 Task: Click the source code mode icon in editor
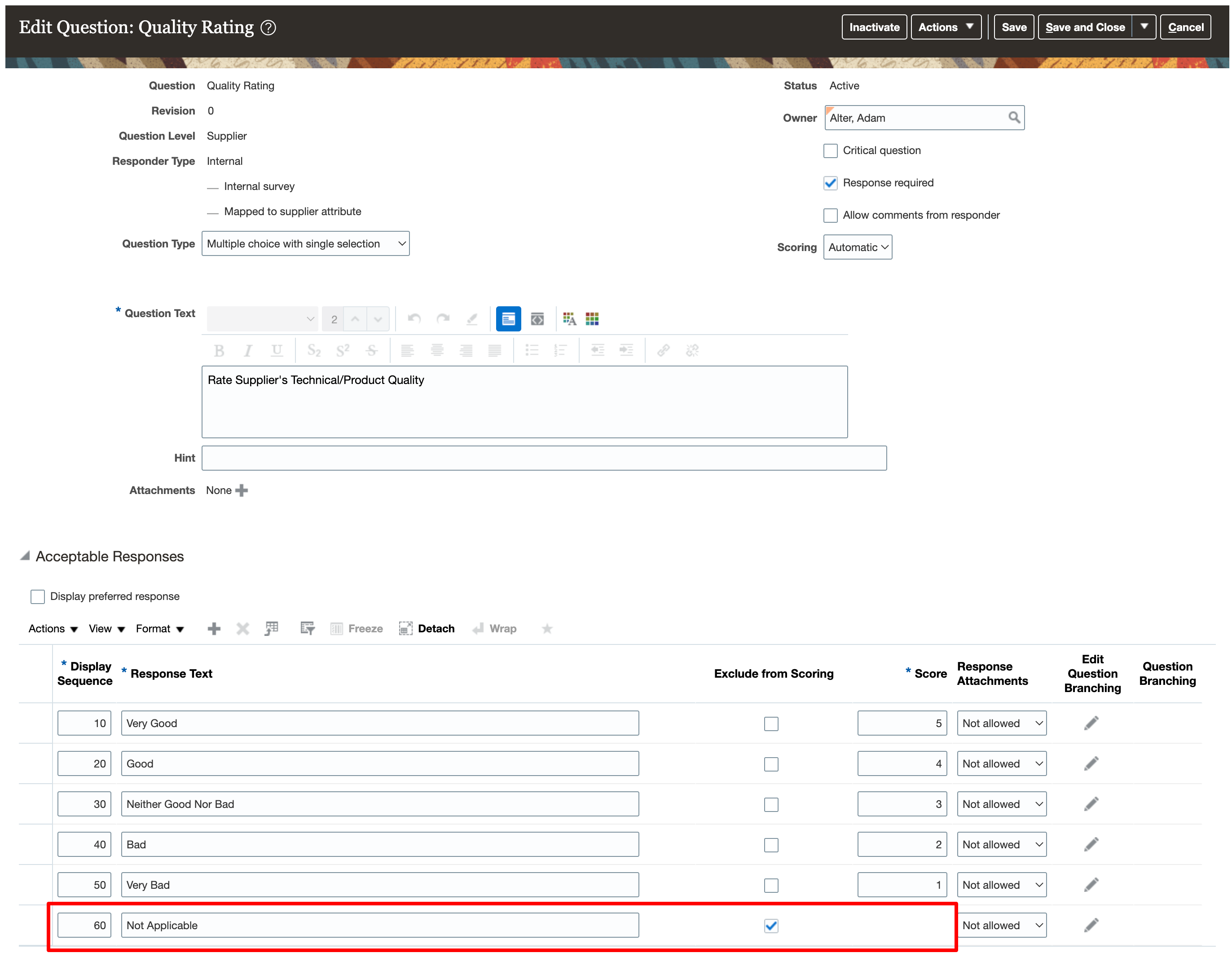pyautogui.click(x=537, y=319)
